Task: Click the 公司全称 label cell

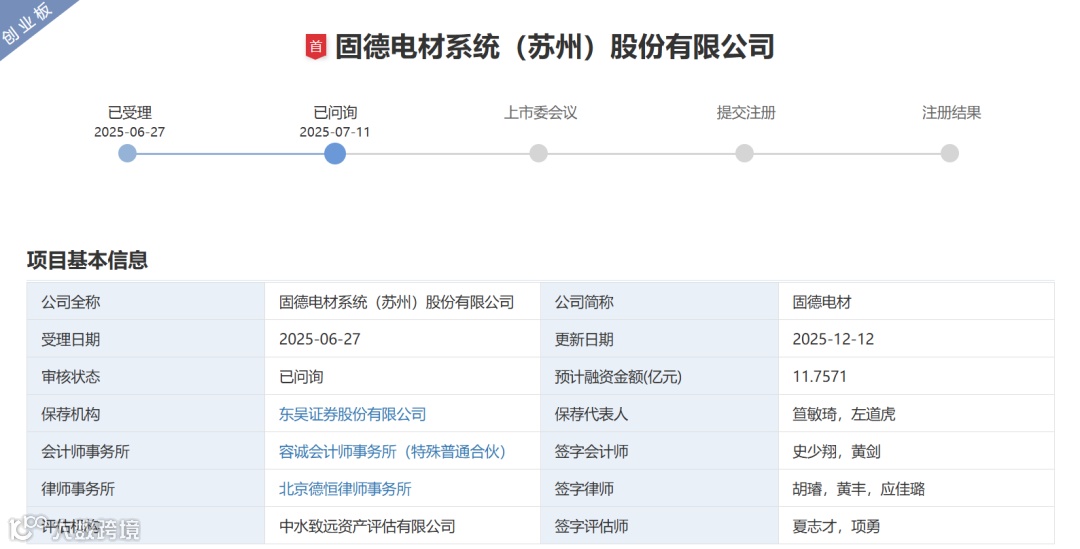Action: click(145, 302)
